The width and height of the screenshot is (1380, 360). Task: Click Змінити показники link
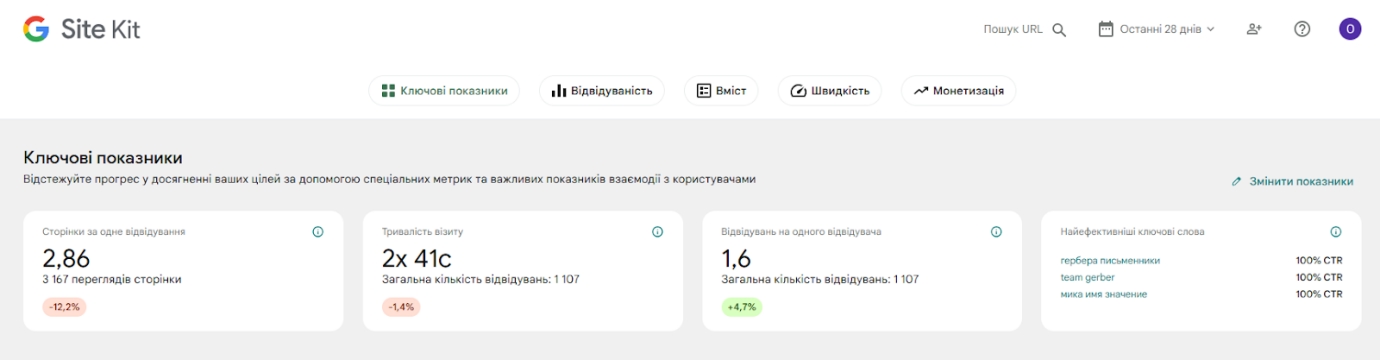1292,182
